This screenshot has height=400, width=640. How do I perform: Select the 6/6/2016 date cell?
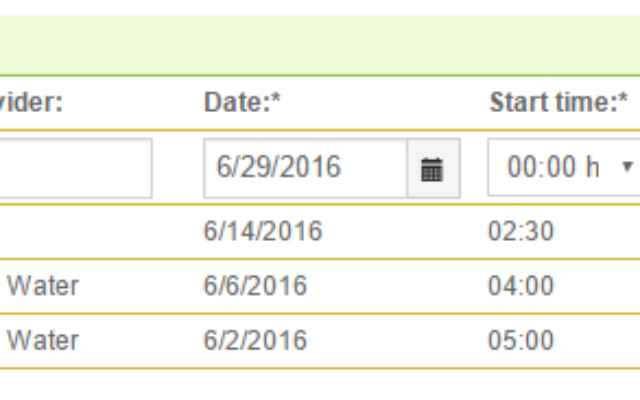coord(255,286)
